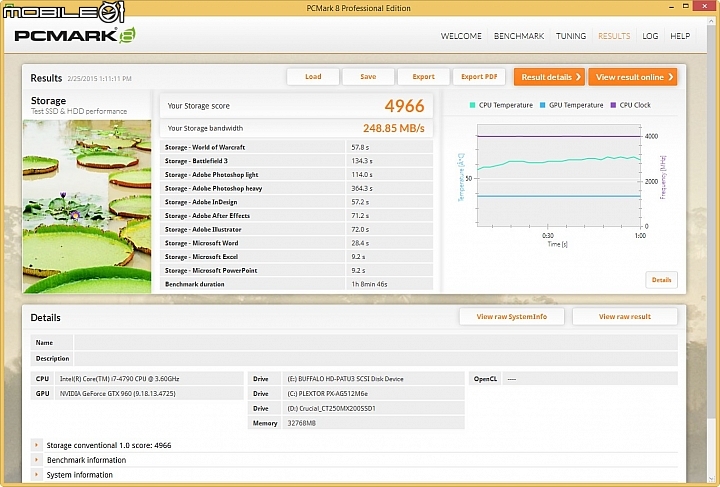Click the PLEXTOR PX-AG512M6e drive entry
The image size is (720, 487).
click(x=373, y=393)
